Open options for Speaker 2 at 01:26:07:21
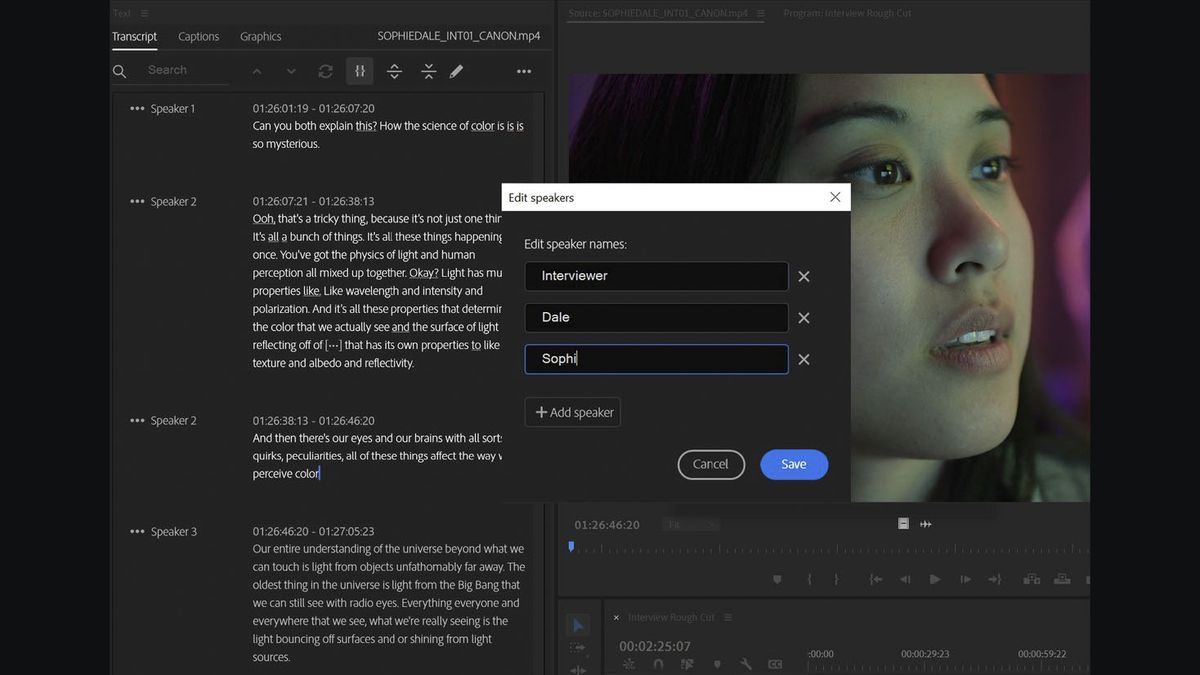 [137, 201]
